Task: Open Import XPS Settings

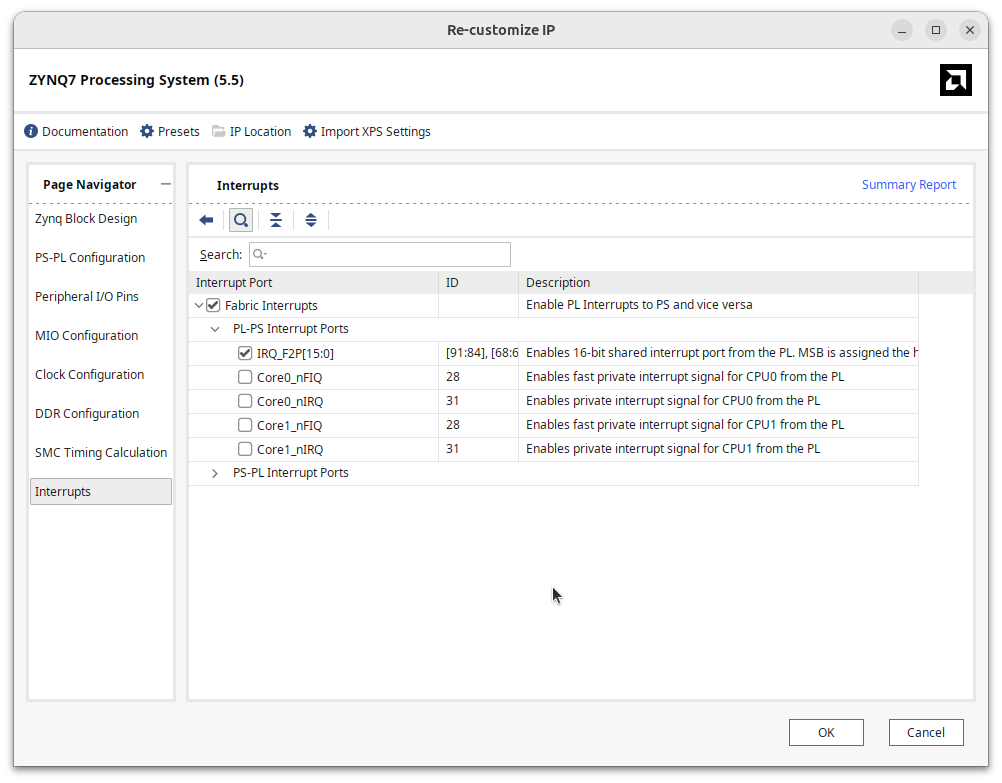Action: (367, 131)
